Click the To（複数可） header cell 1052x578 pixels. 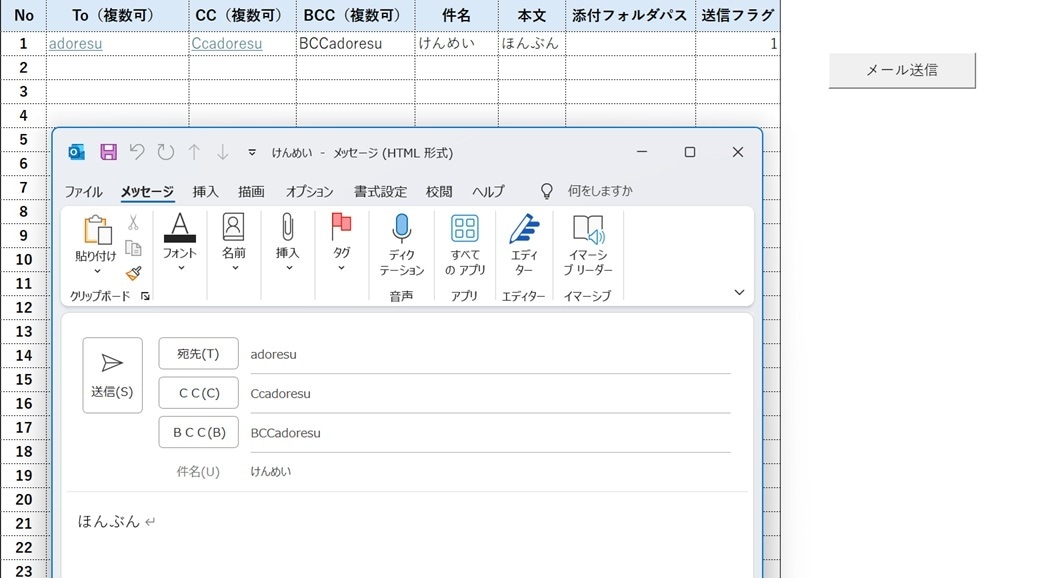tap(117, 15)
